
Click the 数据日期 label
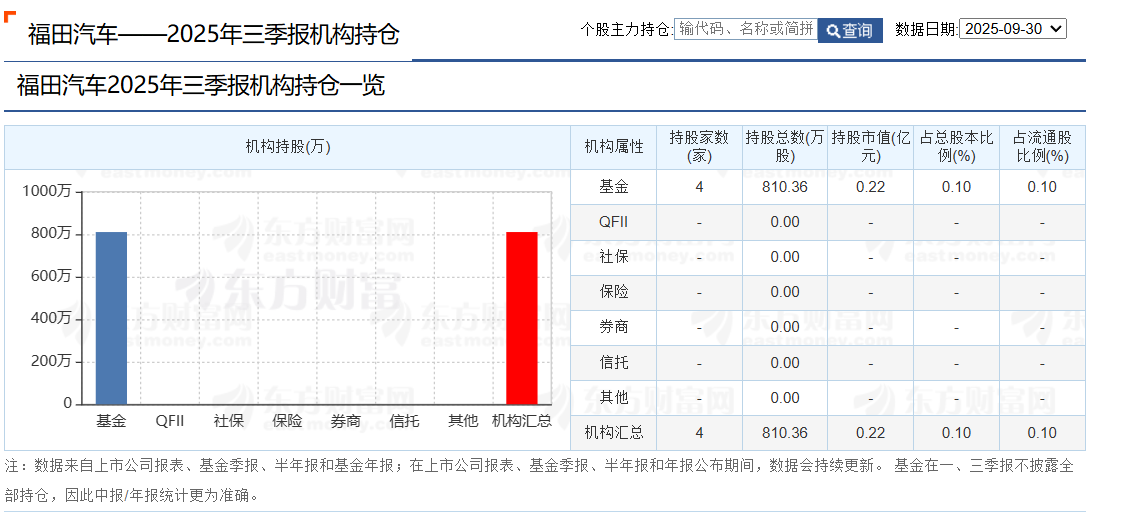(927, 29)
